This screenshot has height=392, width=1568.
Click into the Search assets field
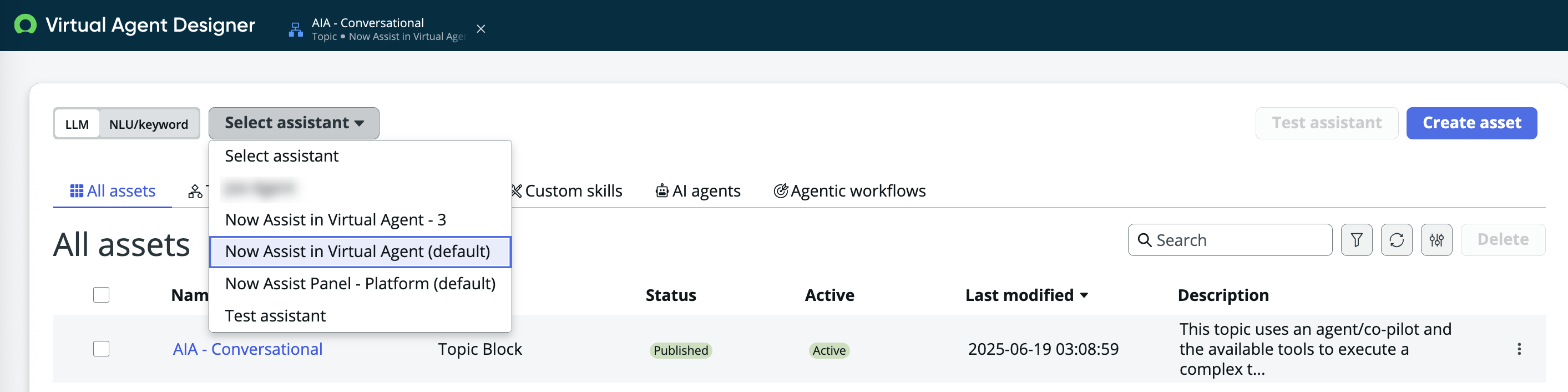pos(1230,240)
